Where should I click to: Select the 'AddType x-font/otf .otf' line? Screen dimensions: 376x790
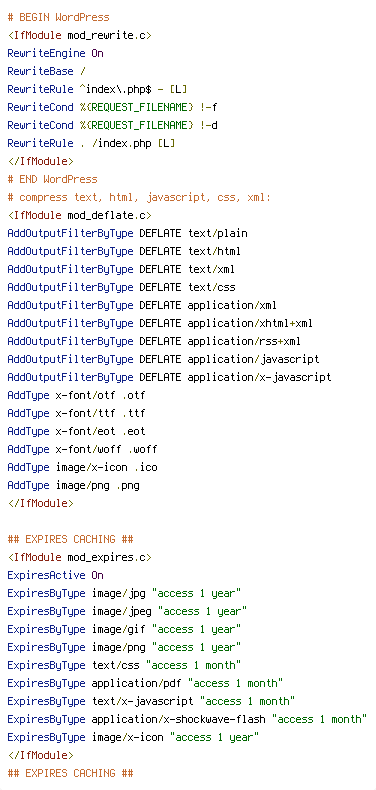point(77,396)
